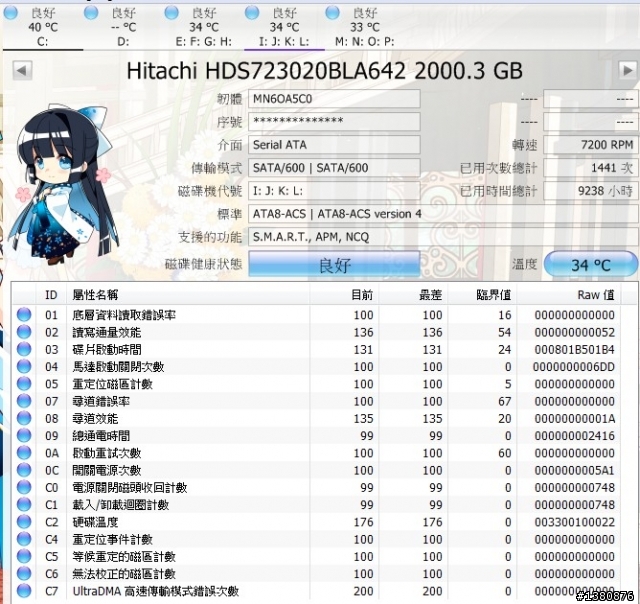Click attribute name 硬碟溫度

click(x=95, y=522)
